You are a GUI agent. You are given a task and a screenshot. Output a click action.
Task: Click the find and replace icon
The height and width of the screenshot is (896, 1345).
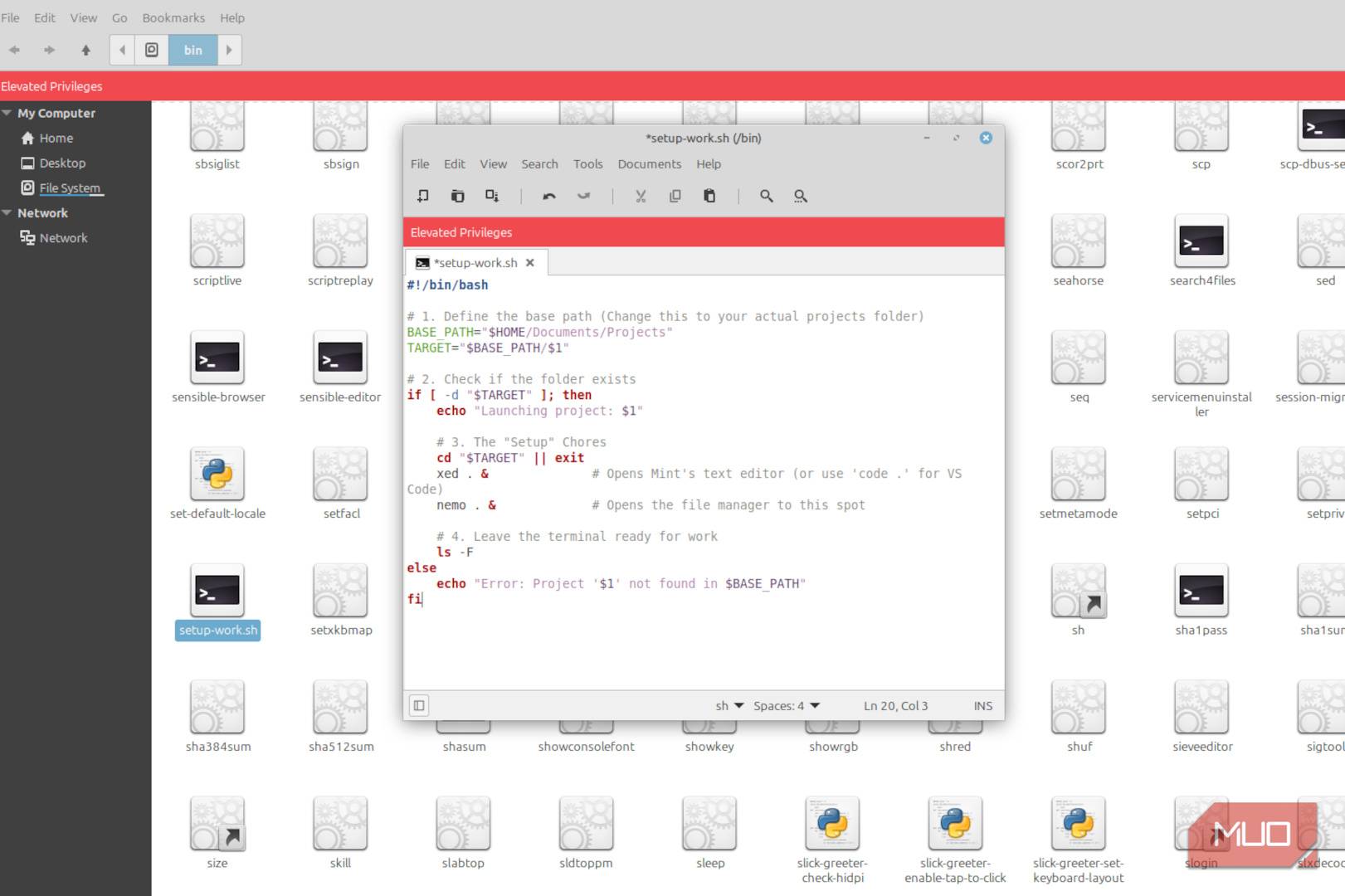[x=800, y=196]
